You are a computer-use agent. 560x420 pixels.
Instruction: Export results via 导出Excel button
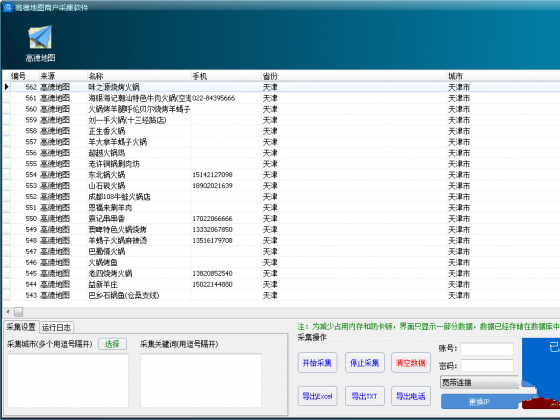pyautogui.click(x=318, y=396)
